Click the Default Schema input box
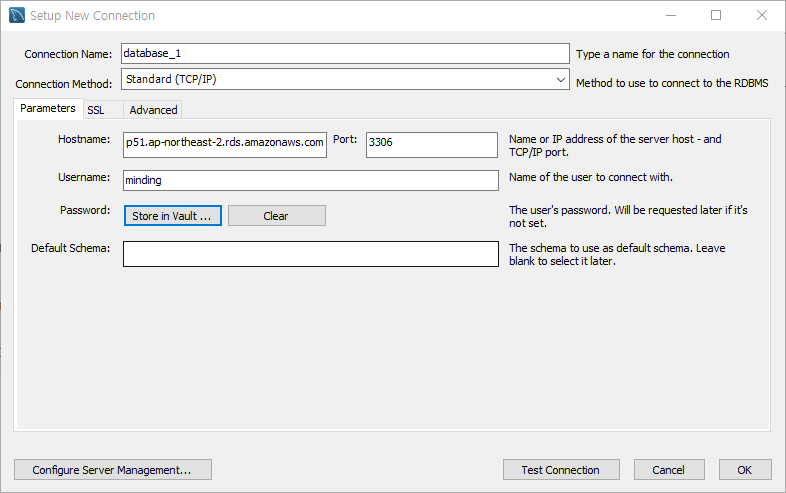The height and width of the screenshot is (493, 786). (311, 254)
